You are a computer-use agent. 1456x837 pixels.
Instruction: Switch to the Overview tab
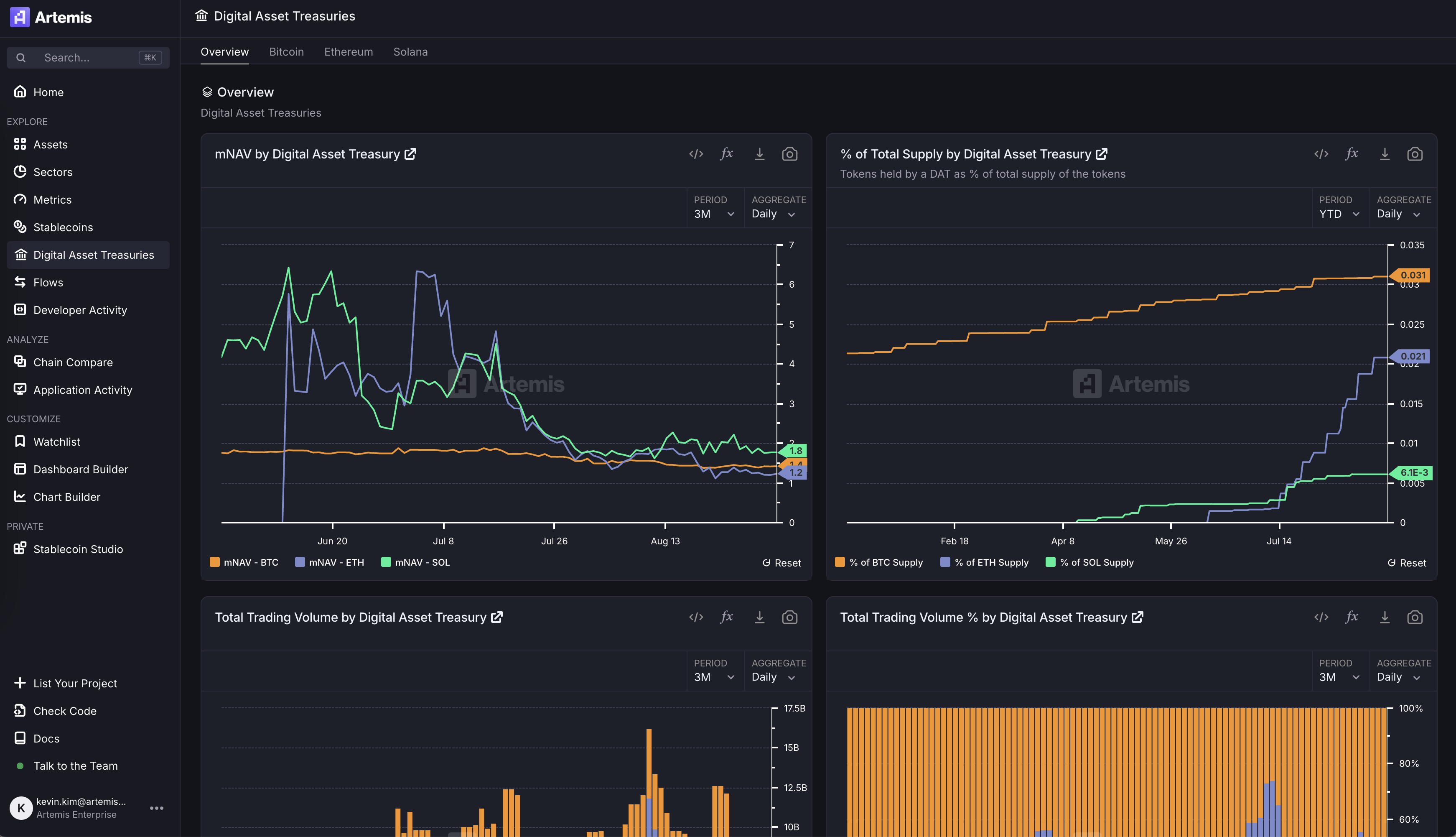pyautogui.click(x=225, y=52)
